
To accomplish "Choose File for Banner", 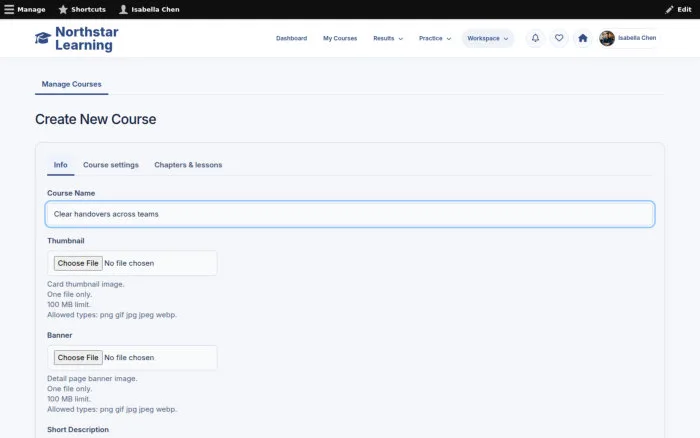I will click(78, 358).
